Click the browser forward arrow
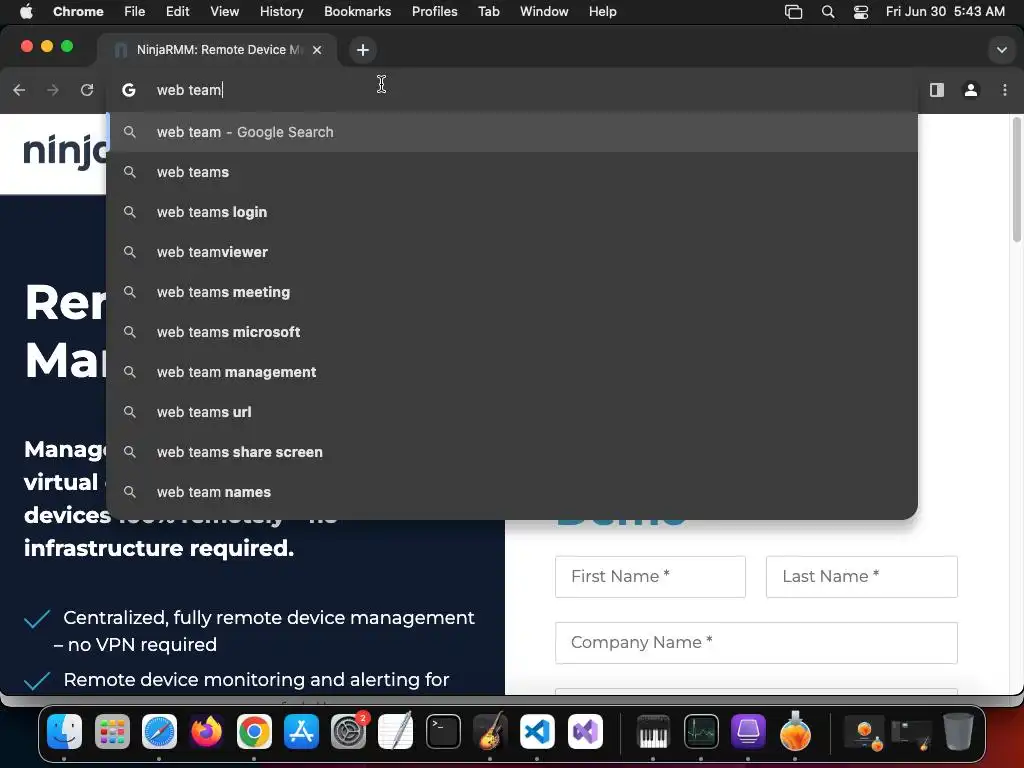 click(53, 90)
